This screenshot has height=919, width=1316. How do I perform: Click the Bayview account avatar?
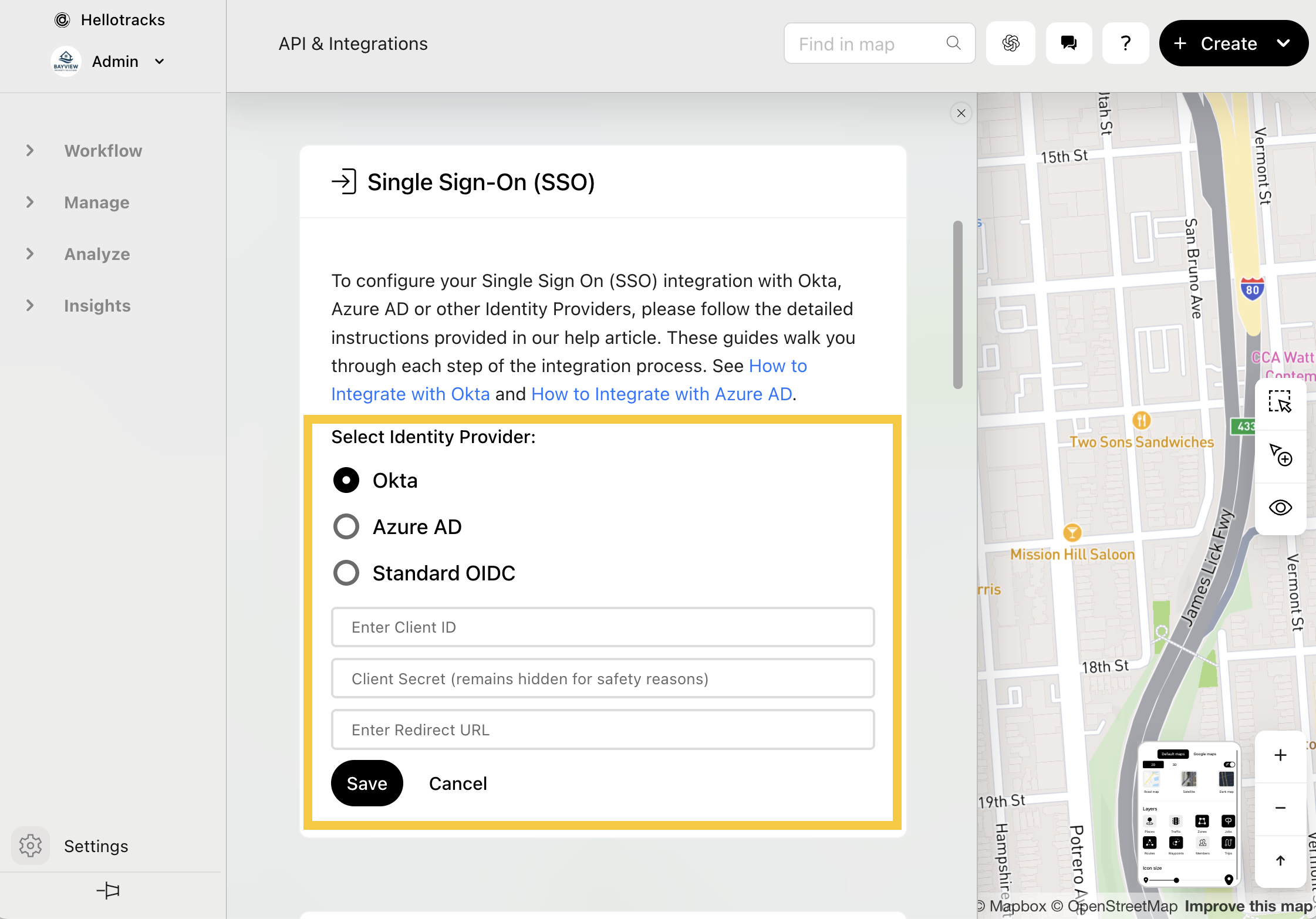pyautogui.click(x=66, y=61)
